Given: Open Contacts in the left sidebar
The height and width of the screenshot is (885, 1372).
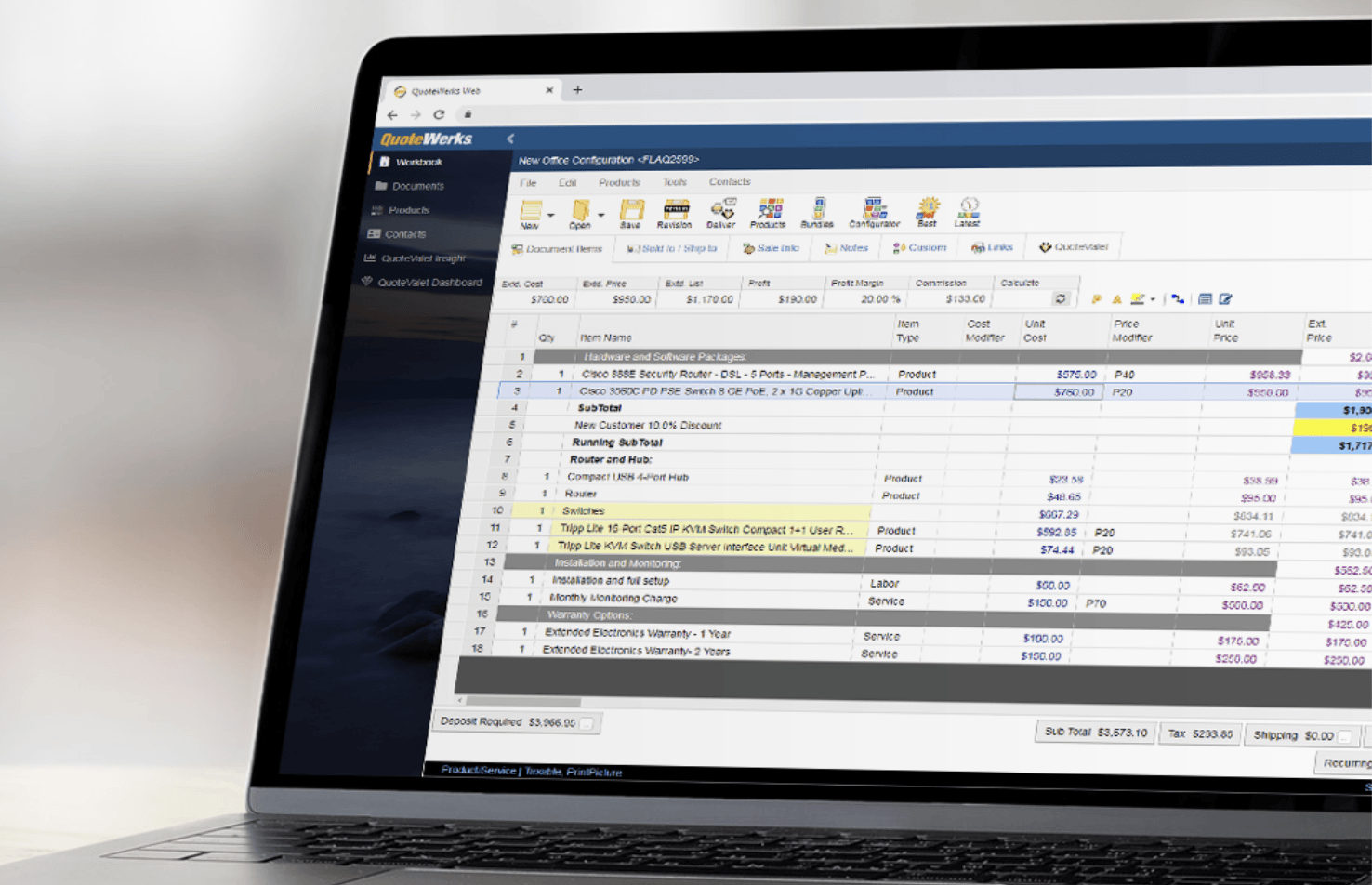Looking at the screenshot, I should coord(397,234).
